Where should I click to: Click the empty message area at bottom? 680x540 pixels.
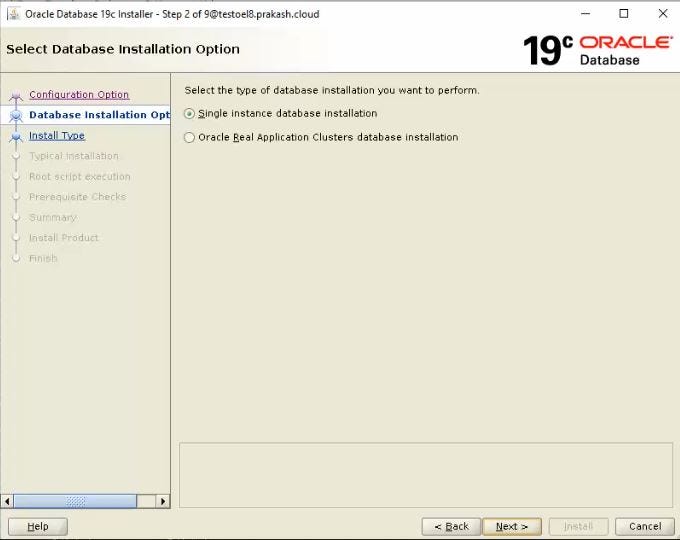coord(426,475)
